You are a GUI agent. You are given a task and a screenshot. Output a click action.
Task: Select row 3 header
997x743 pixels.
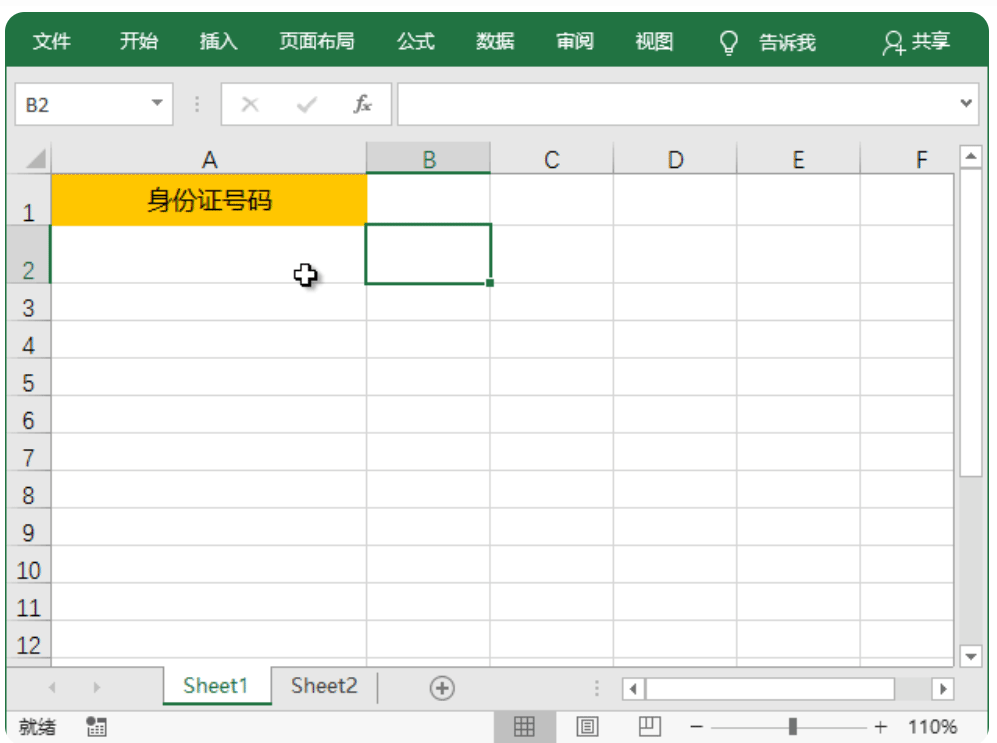click(29, 302)
